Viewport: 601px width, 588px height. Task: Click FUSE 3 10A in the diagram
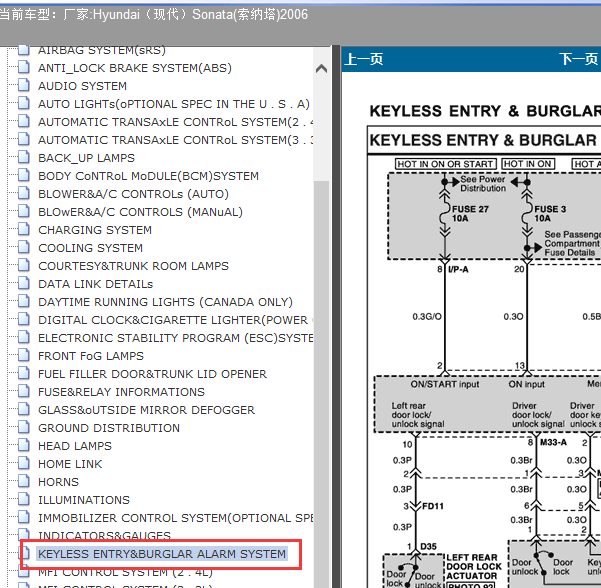click(550, 214)
